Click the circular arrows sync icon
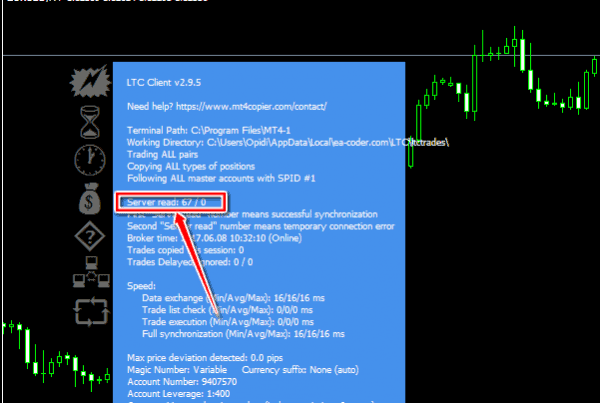 tap(91, 312)
